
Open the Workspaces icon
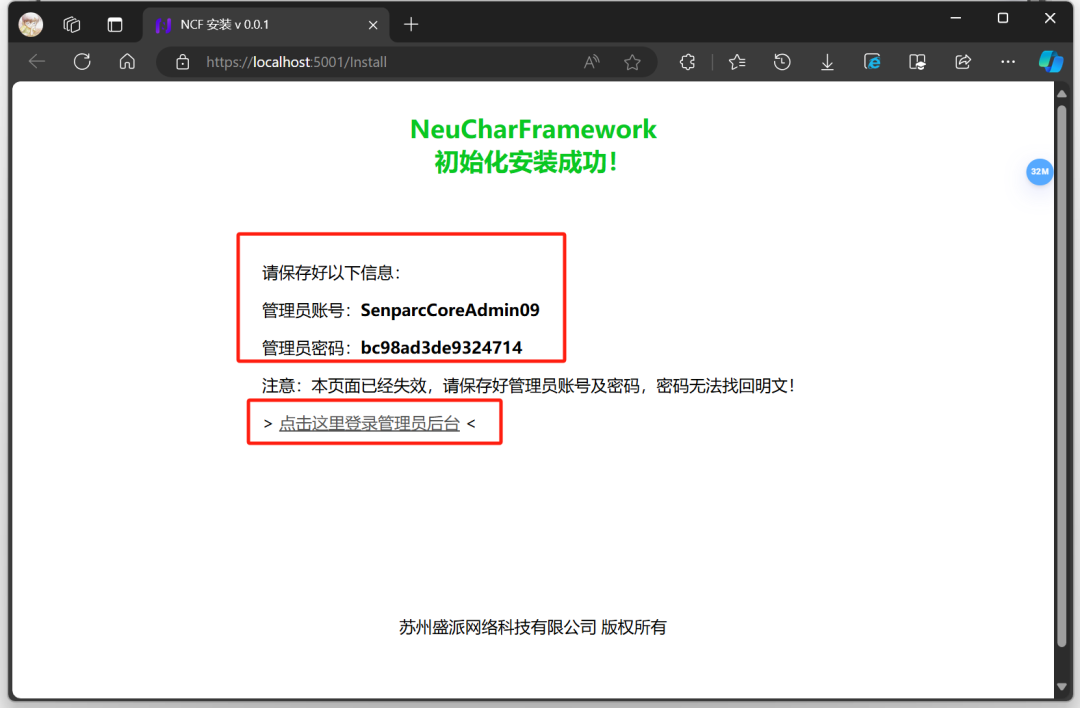(x=72, y=25)
